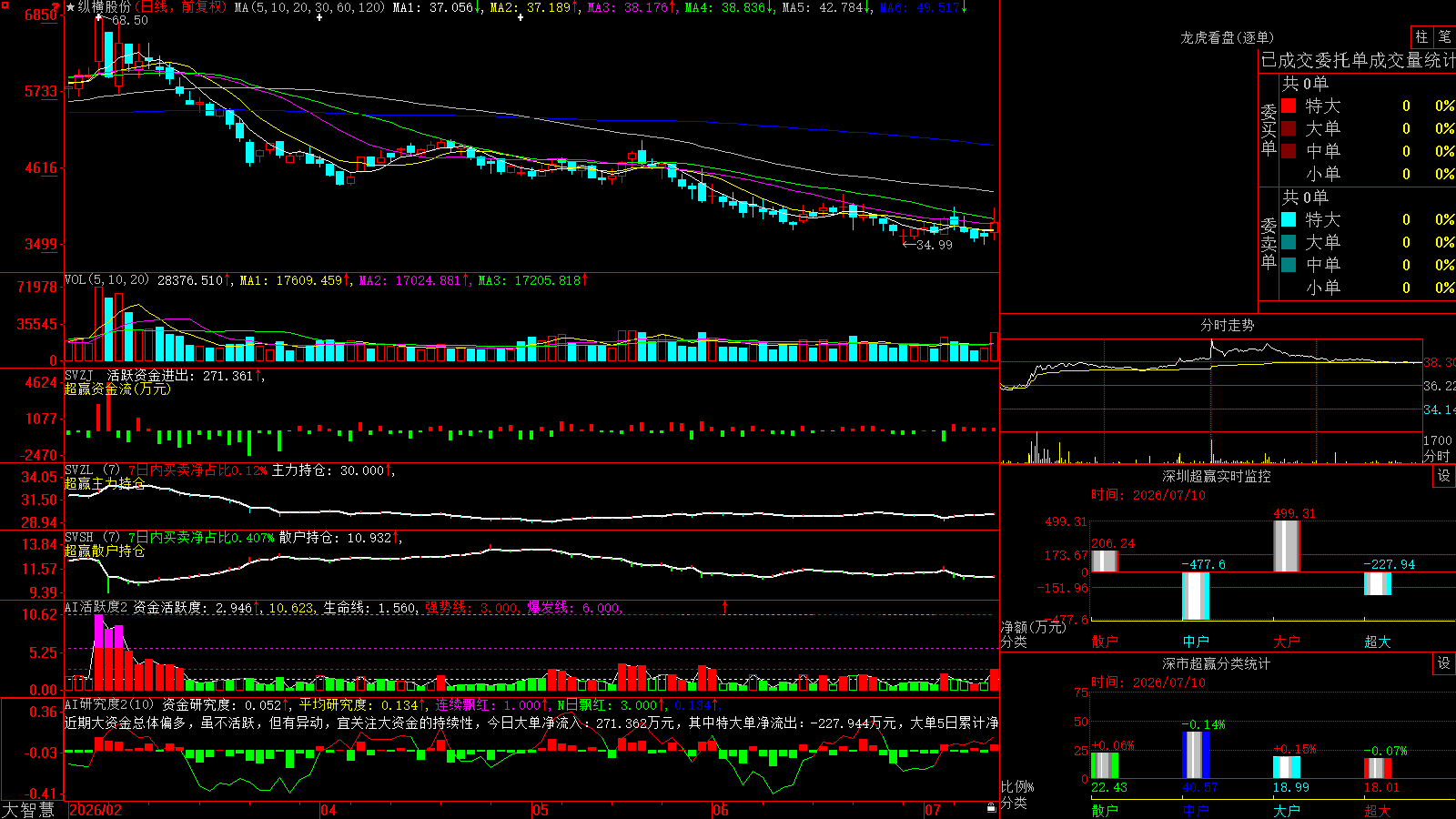Click the MA(5,10,20,30,60,120) indicator label

(310, 7)
